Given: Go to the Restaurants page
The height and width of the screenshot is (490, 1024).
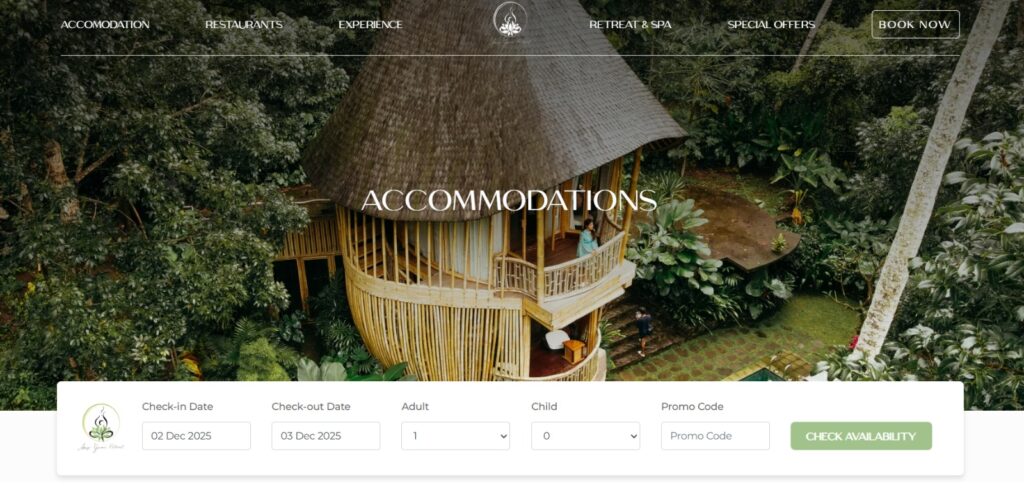Looking at the screenshot, I should point(244,25).
